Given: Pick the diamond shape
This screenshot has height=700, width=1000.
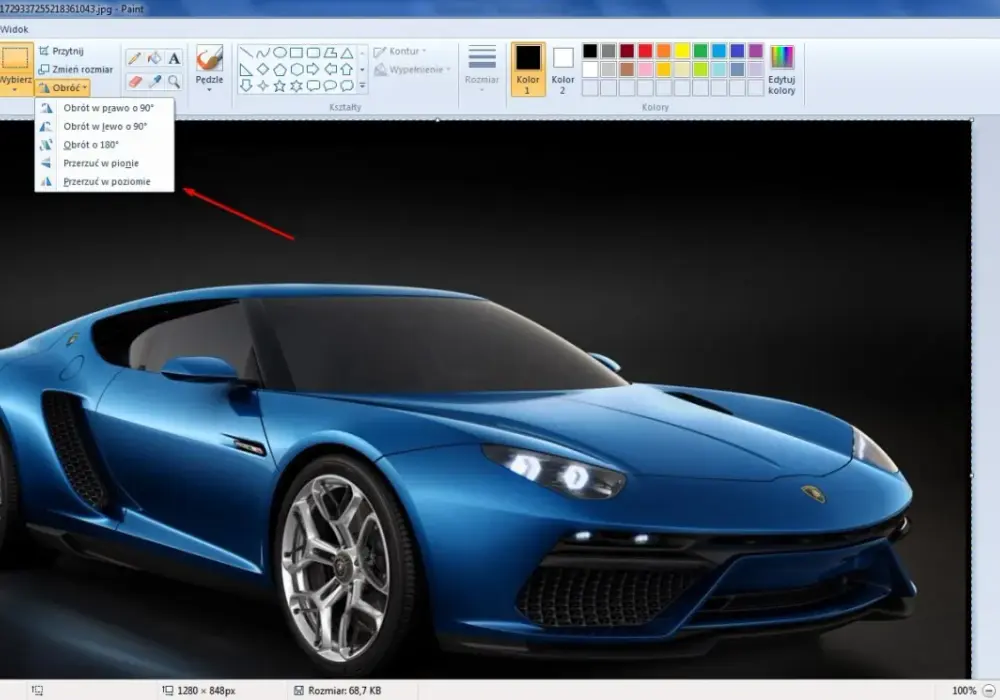Looking at the screenshot, I should pyautogui.click(x=263, y=69).
